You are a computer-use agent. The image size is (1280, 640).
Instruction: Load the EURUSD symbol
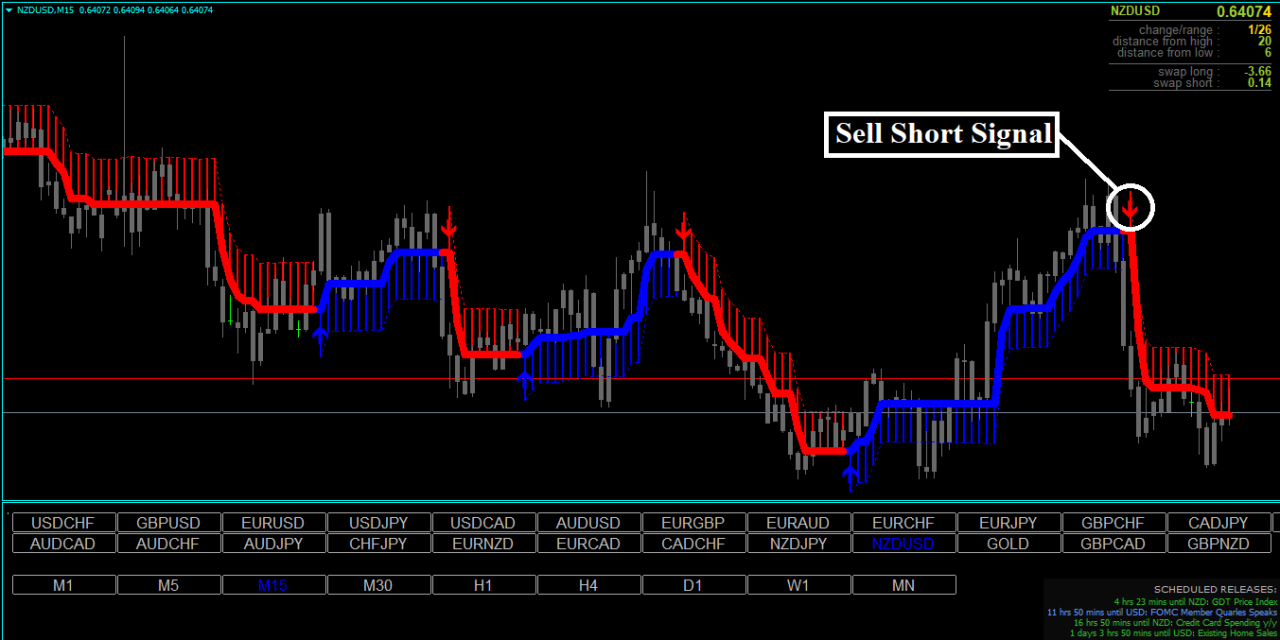(274, 523)
